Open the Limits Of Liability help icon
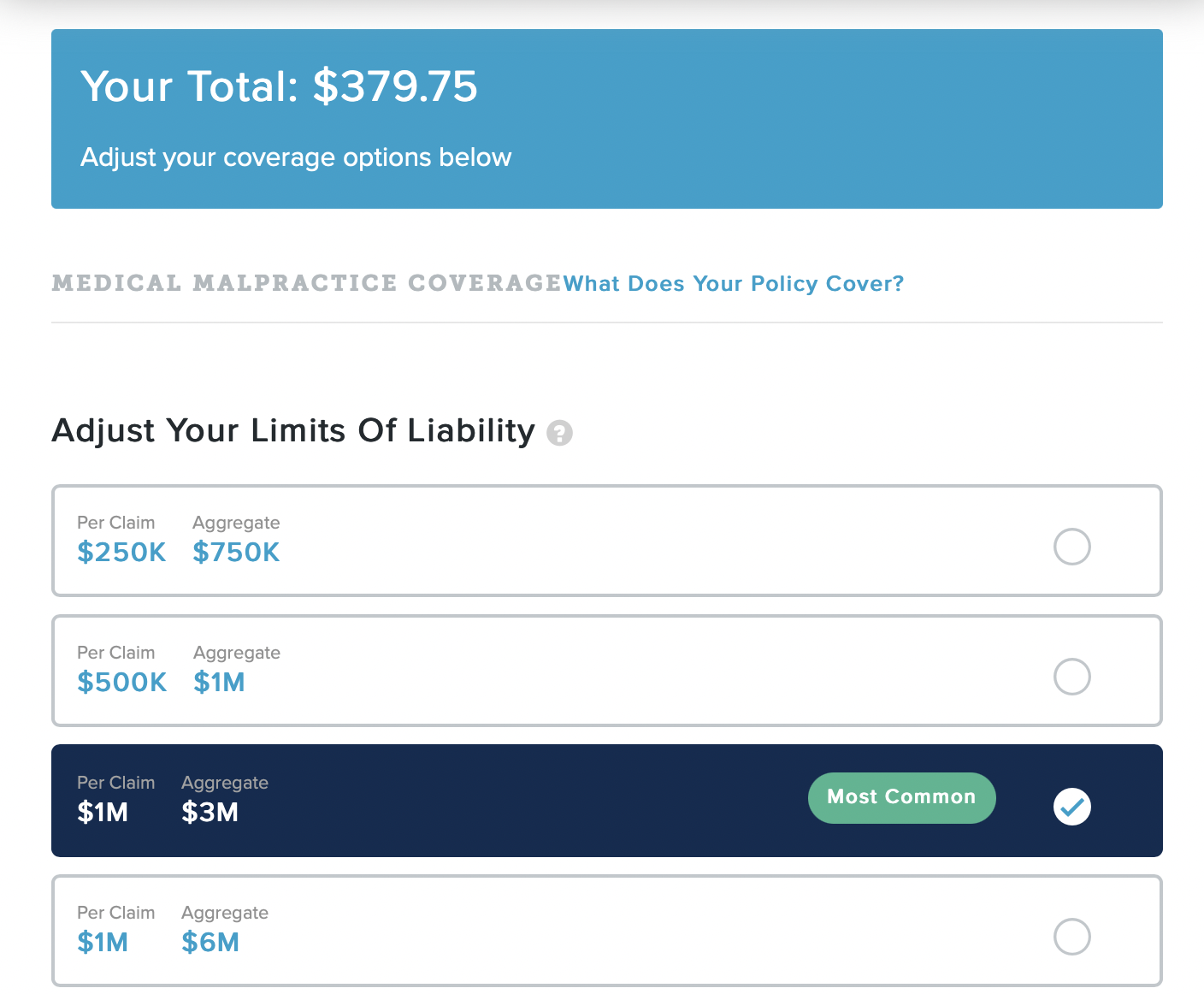Image resolution: width=1204 pixels, height=994 pixels. tap(559, 433)
